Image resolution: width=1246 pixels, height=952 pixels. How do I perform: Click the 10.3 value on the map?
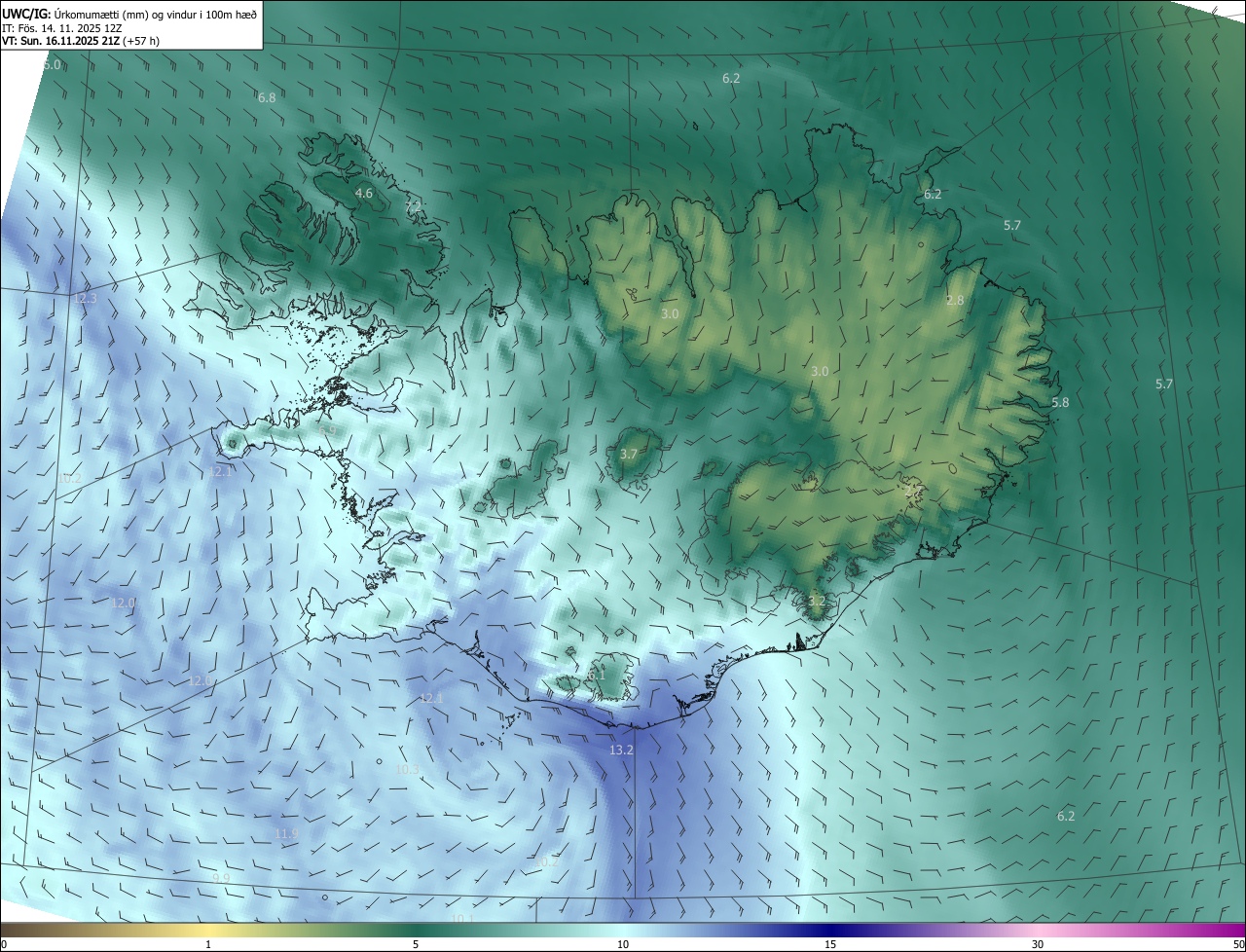(x=408, y=770)
